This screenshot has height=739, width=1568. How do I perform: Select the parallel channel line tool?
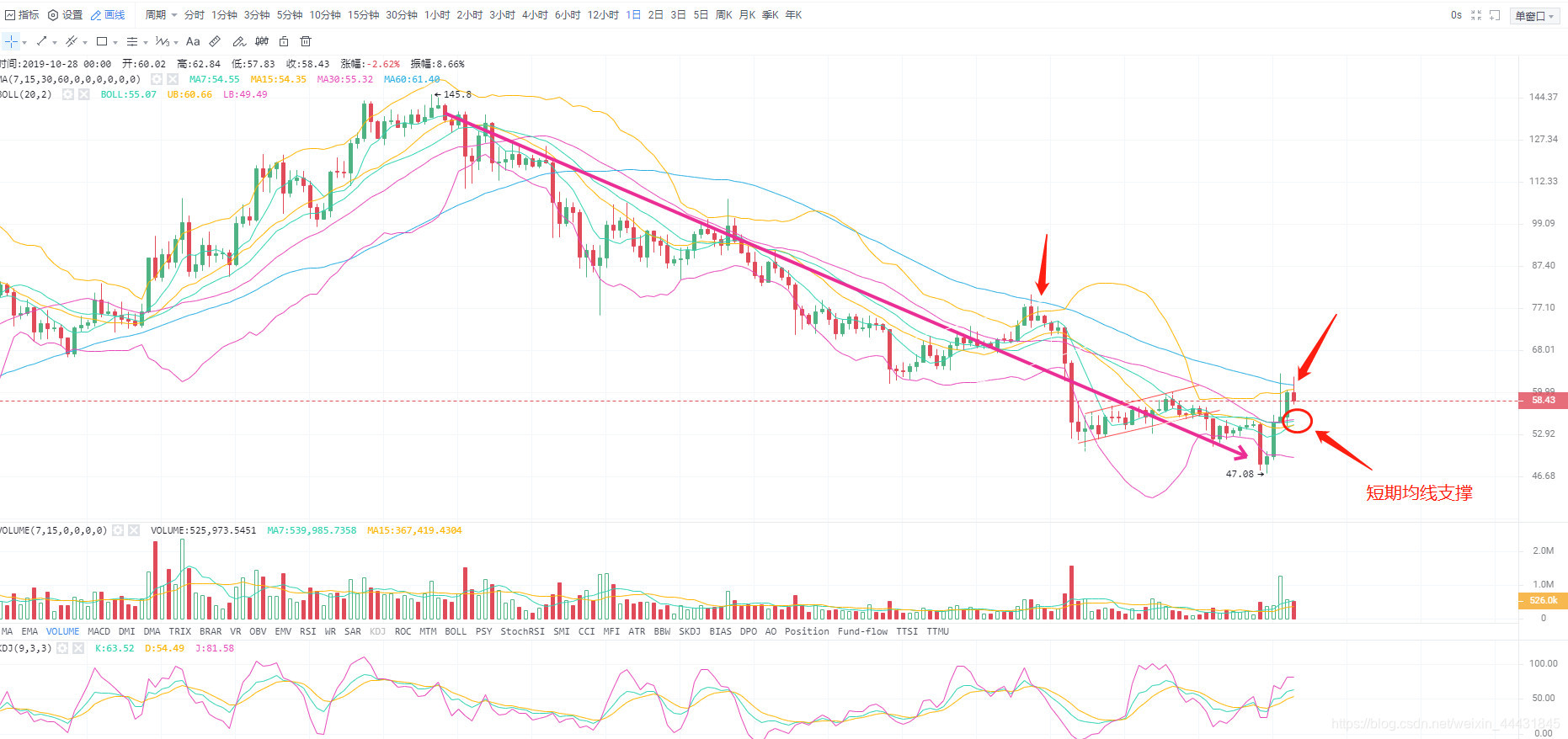(72, 41)
